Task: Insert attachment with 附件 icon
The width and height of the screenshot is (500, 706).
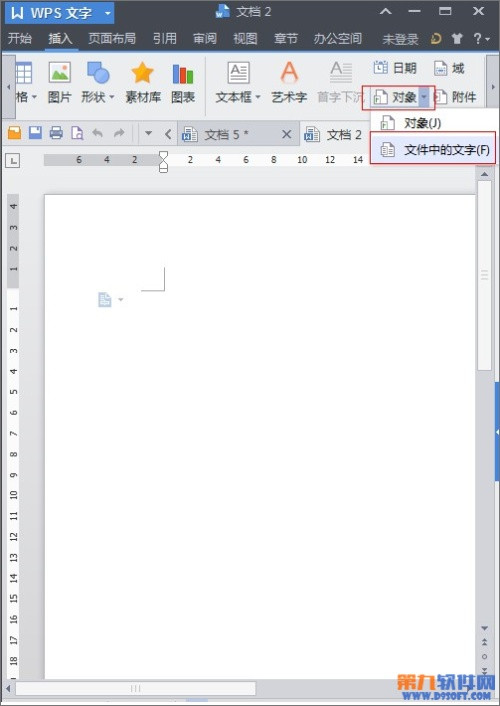Action: (455, 97)
